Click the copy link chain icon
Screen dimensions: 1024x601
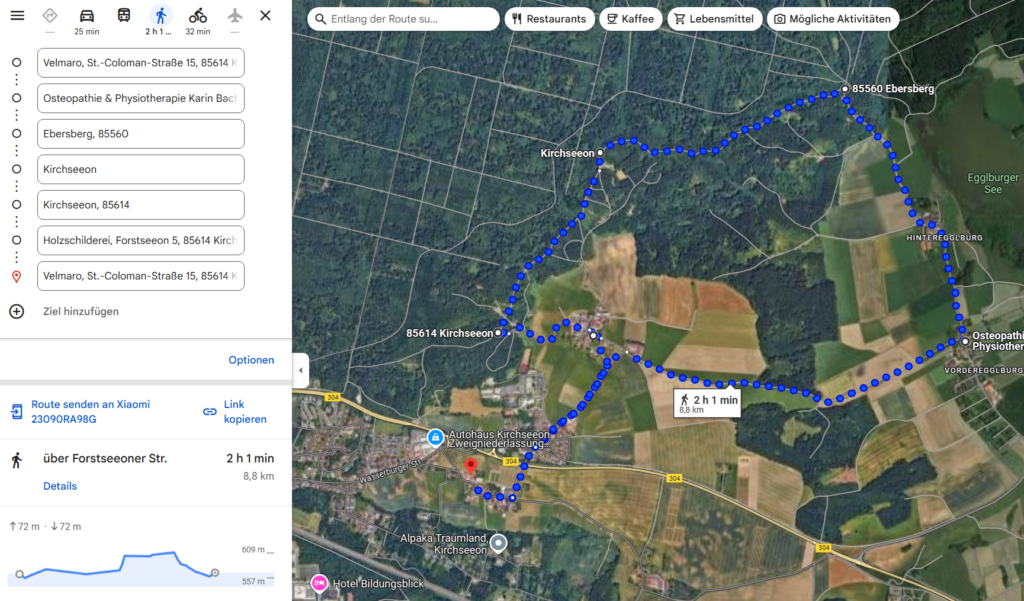[210, 412]
